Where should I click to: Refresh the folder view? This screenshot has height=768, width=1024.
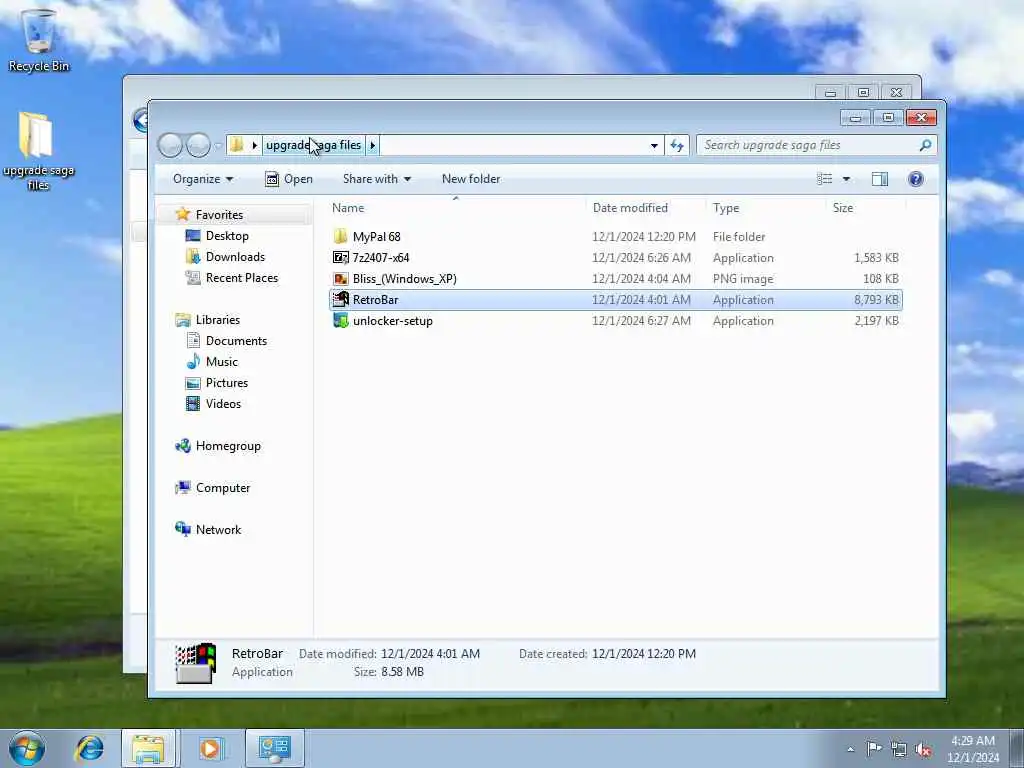(x=677, y=146)
